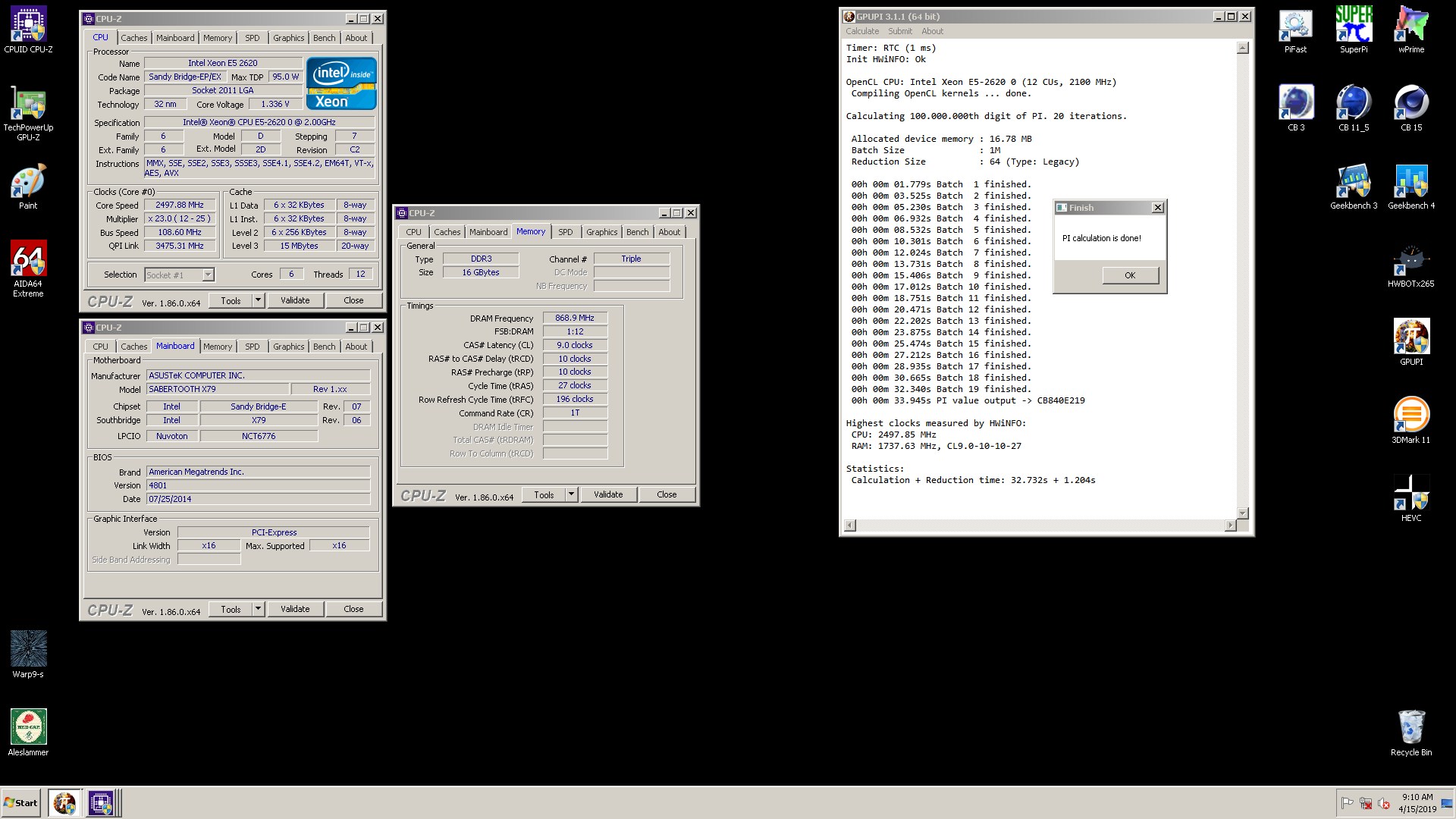Open PiFast desktop shortcut

[1295, 30]
